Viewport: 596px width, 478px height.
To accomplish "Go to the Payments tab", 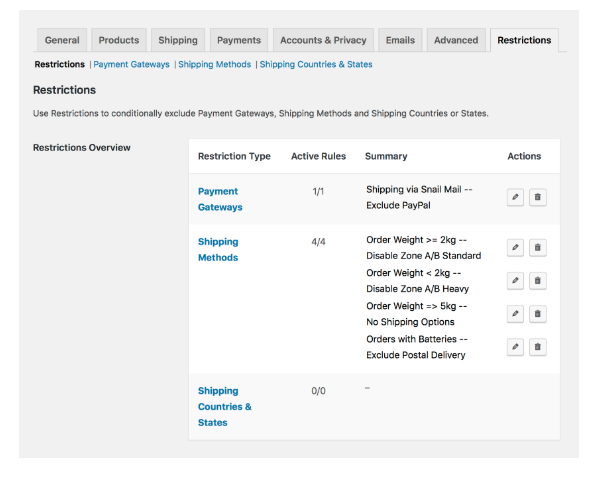I will [x=239, y=40].
